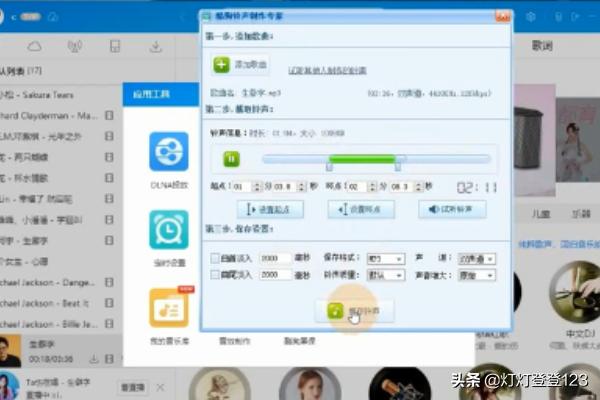The height and width of the screenshot is (400, 600).
Task: Enable the fade-in checkbox
Action: pyautogui.click(x=216, y=259)
